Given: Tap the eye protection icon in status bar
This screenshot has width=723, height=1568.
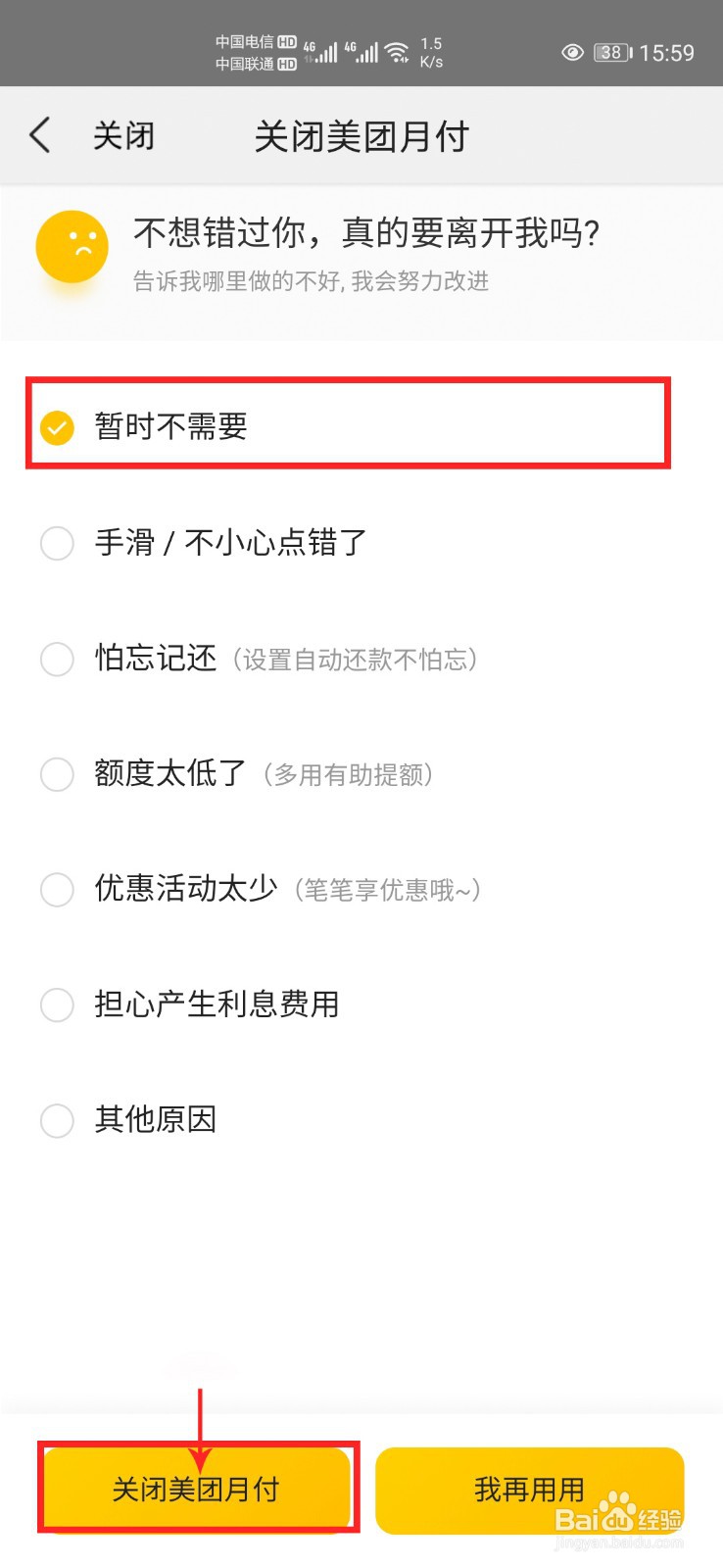Looking at the screenshot, I should [x=573, y=52].
